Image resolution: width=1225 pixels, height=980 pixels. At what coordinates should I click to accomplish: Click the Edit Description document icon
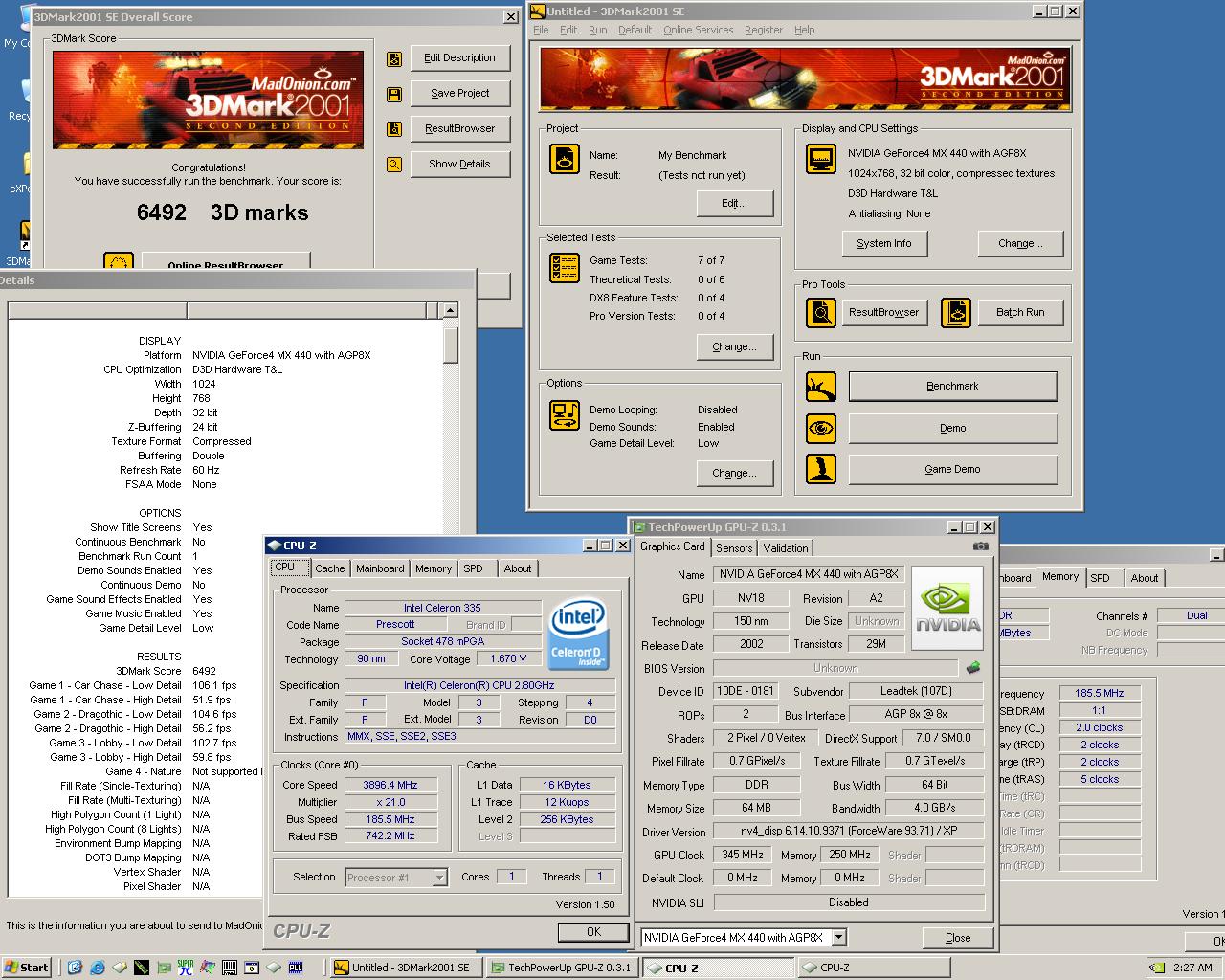pos(394,59)
